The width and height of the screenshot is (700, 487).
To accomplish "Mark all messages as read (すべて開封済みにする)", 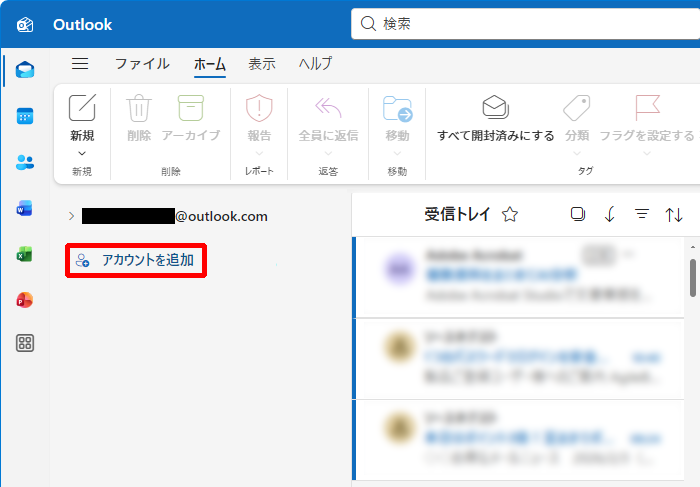I will [495, 119].
